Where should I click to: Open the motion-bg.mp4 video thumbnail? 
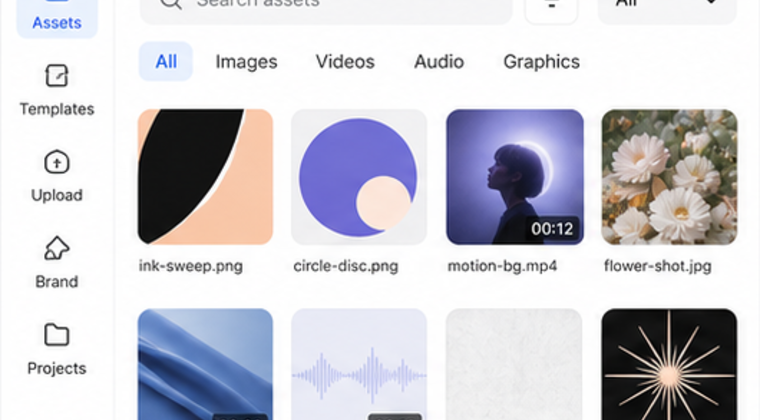[x=515, y=177]
